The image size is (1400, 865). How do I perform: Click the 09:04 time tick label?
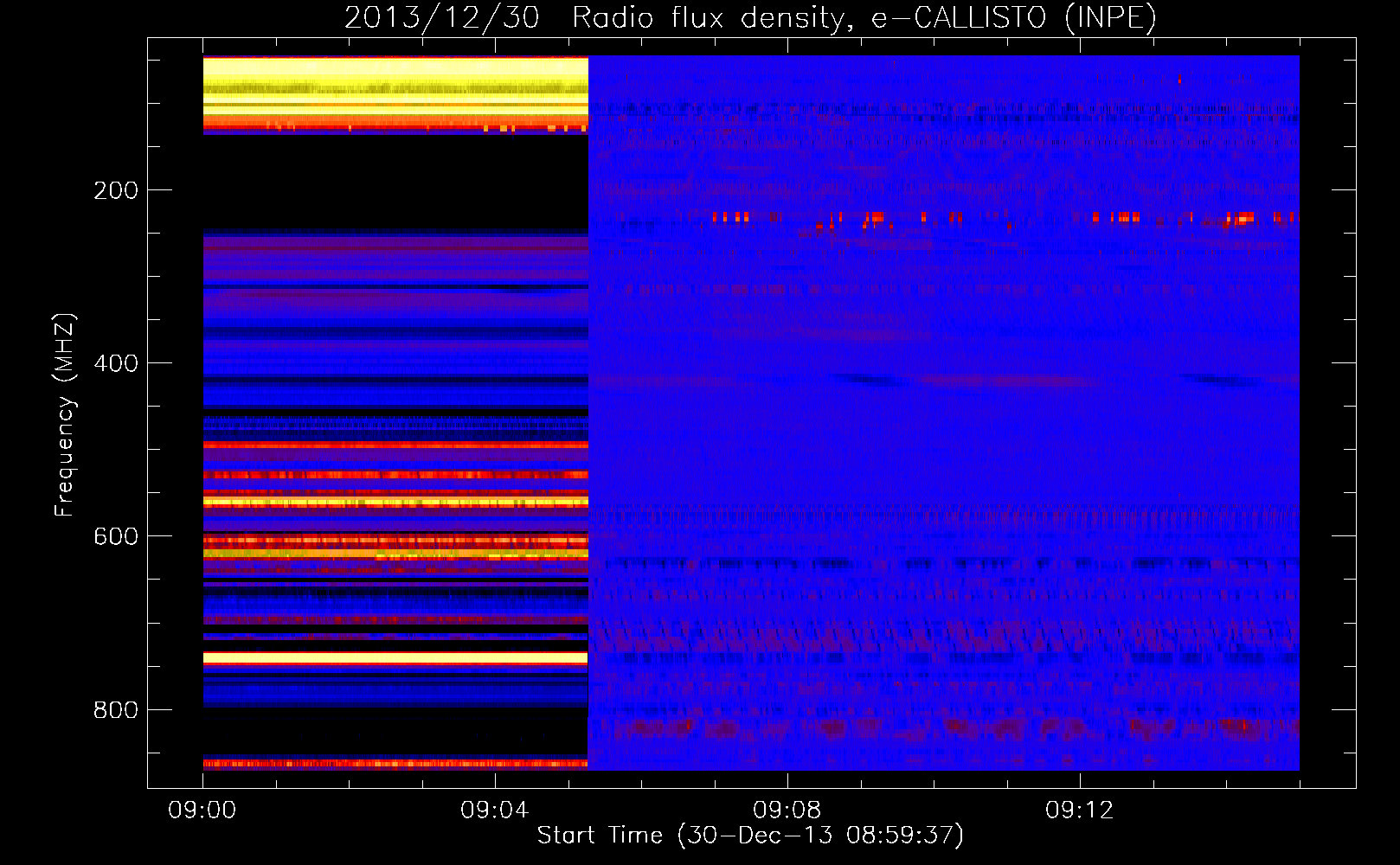tap(495, 811)
